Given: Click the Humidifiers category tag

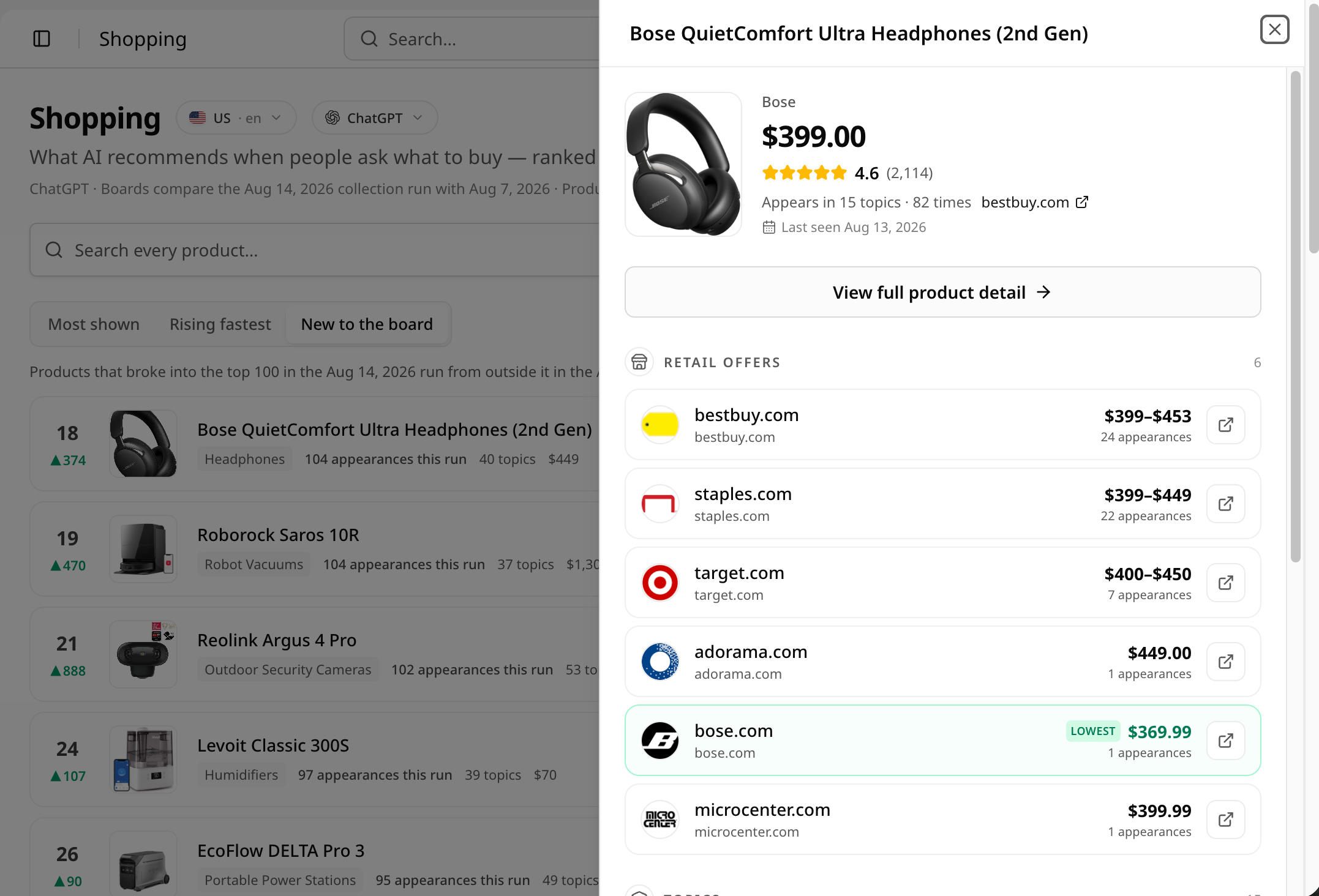Looking at the screenshot, I should (x=241, y=775).
